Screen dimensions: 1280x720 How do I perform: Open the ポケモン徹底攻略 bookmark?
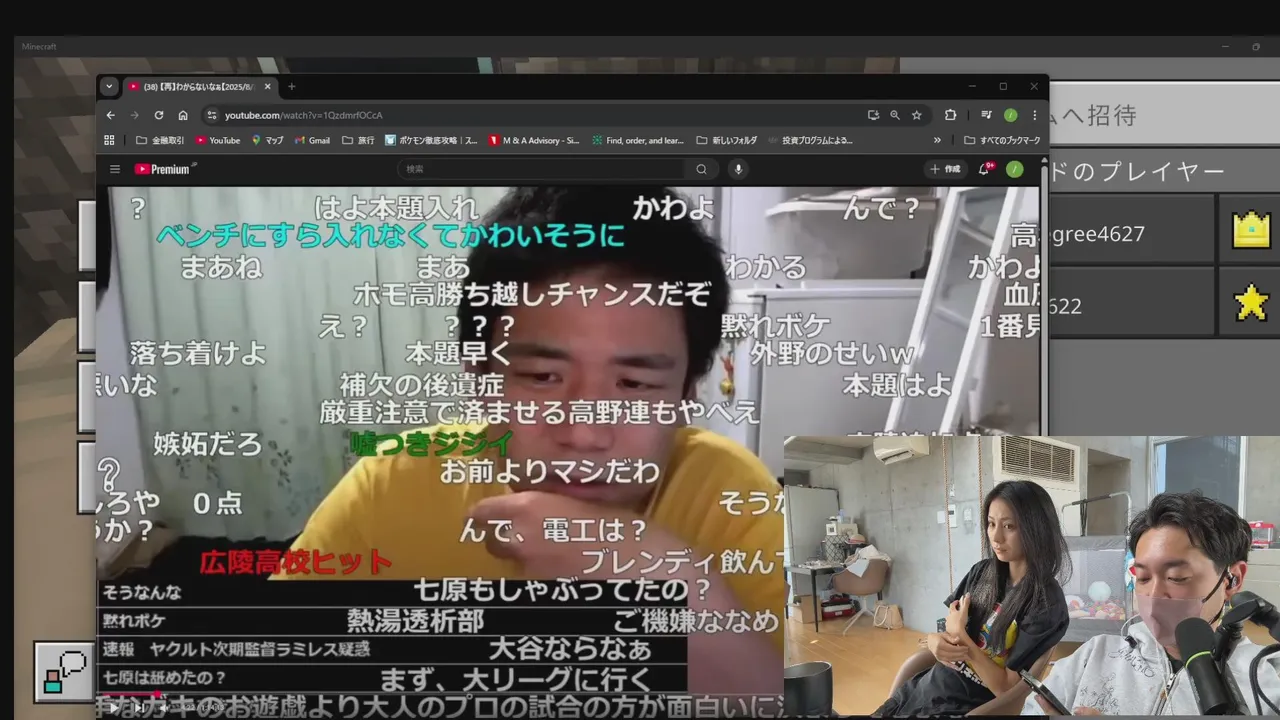pos(432,140)
